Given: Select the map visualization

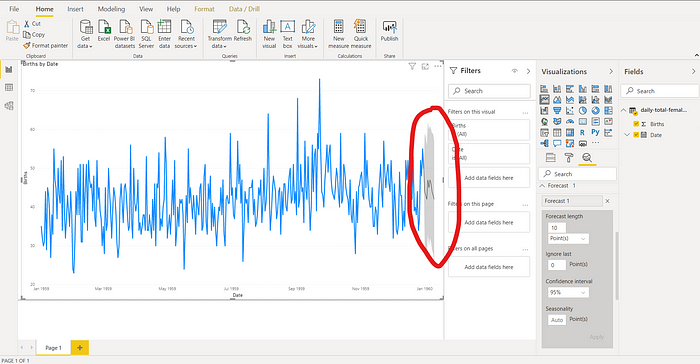Looking at the screenshot, I should pos(544,121).
